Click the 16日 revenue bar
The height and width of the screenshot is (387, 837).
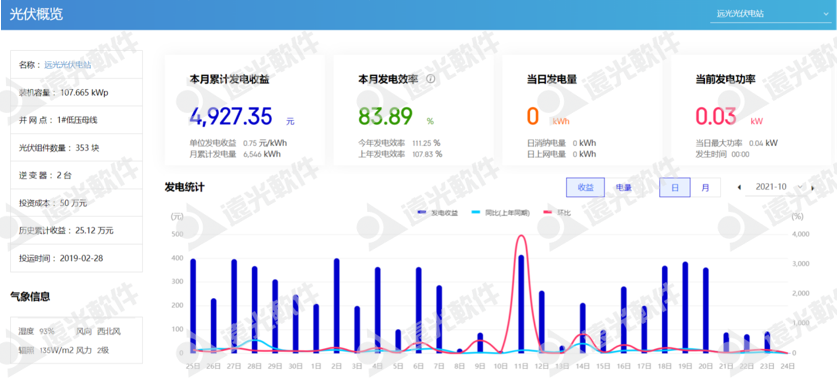(x=623, y=319)
